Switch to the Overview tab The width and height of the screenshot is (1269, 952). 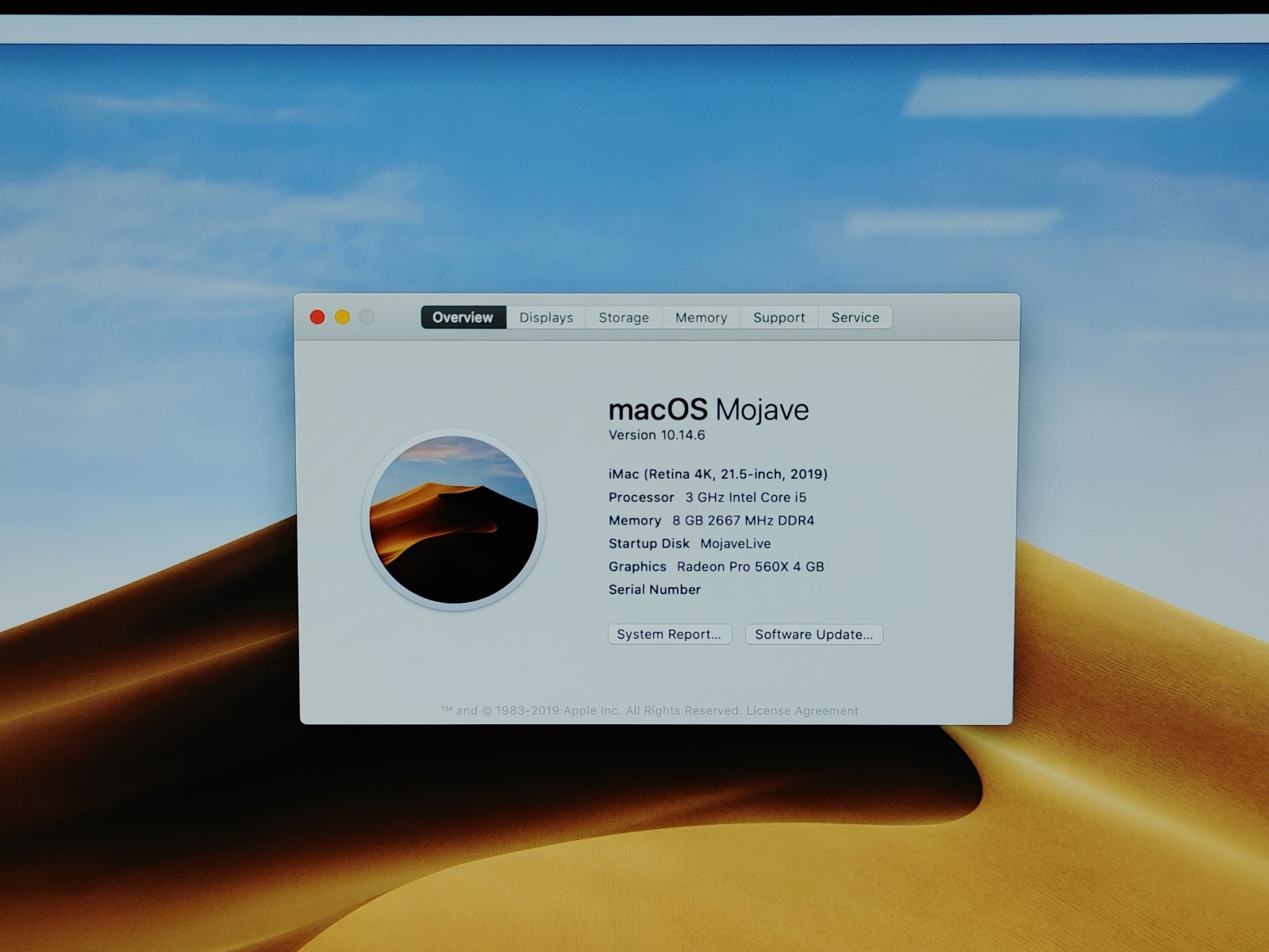pyautogui.click(x=463, y=317)
